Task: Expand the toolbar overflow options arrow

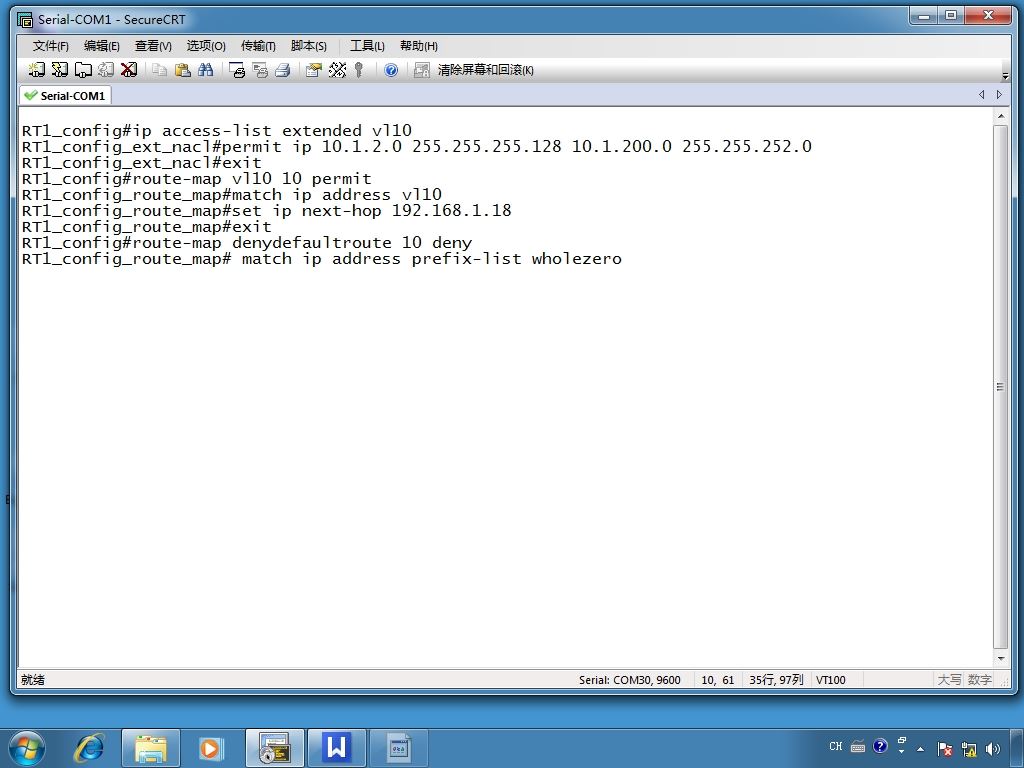Action: coord(1005,76)
